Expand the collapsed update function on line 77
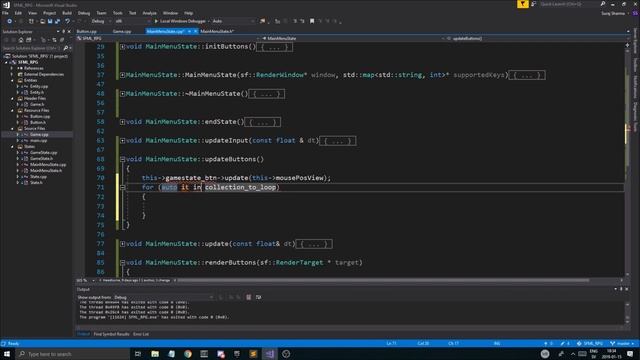The image size is (640, 360). 122,244
